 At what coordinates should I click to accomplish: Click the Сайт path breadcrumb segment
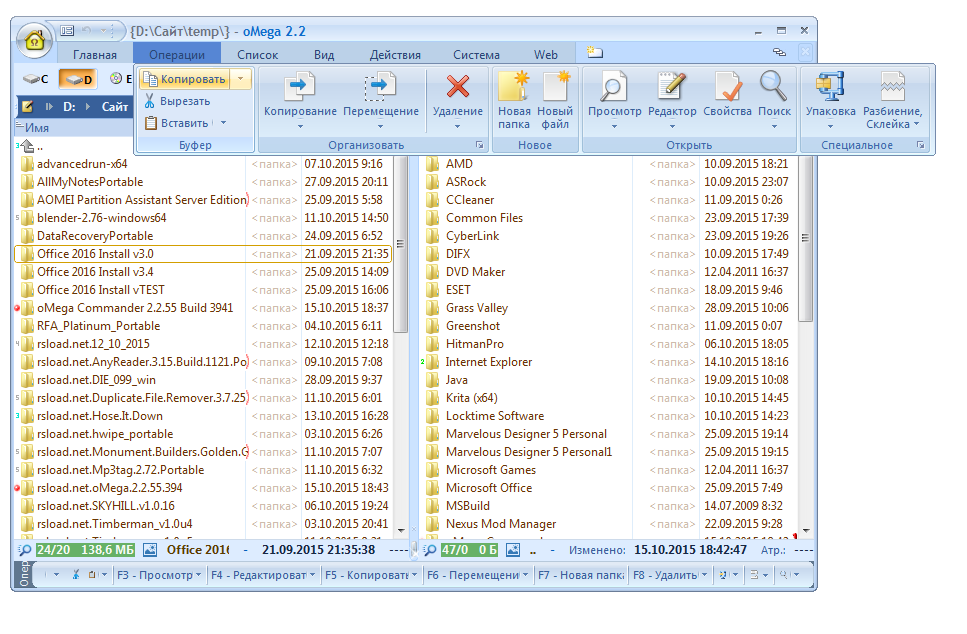[115, 107]
